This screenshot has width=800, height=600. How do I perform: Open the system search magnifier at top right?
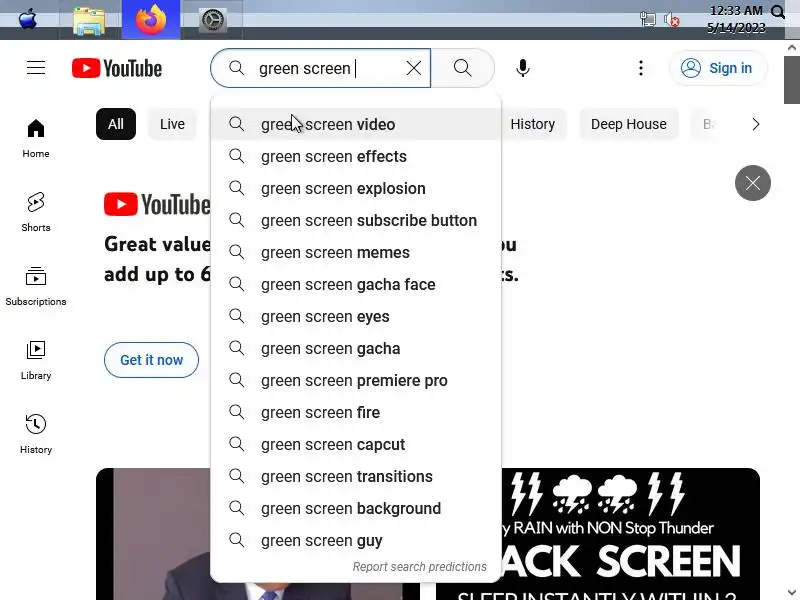coord(778,11)
